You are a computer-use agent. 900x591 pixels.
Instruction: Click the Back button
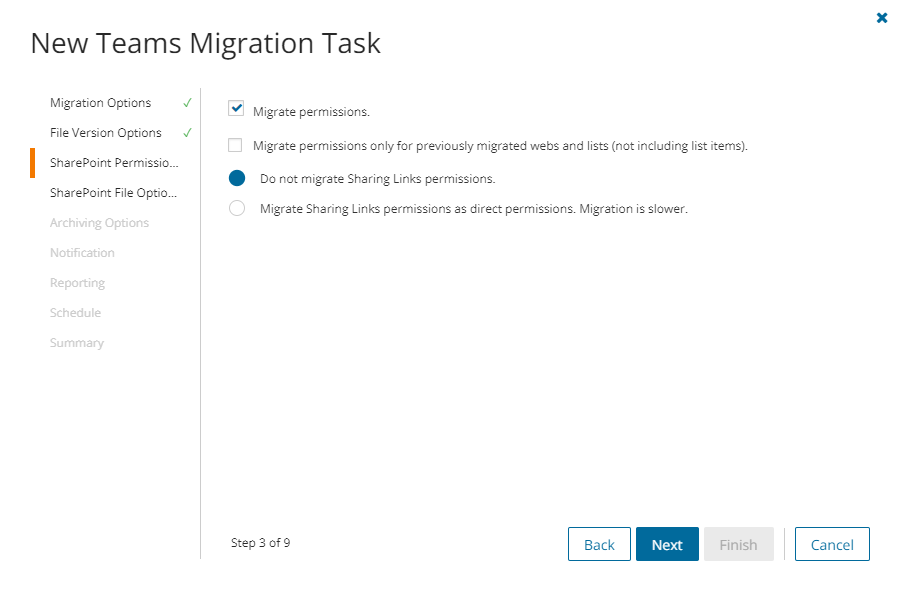pos(599,544)
